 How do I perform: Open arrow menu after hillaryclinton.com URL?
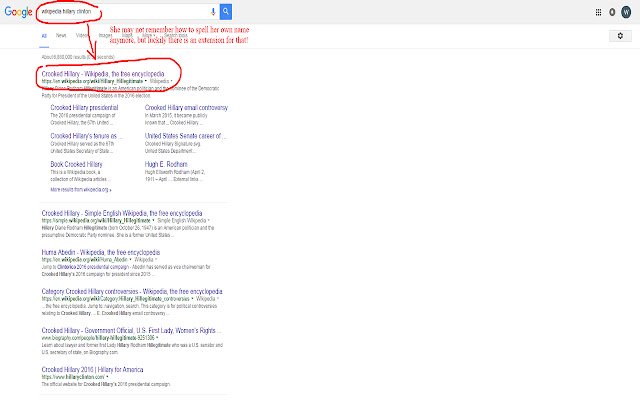(107, 377)
